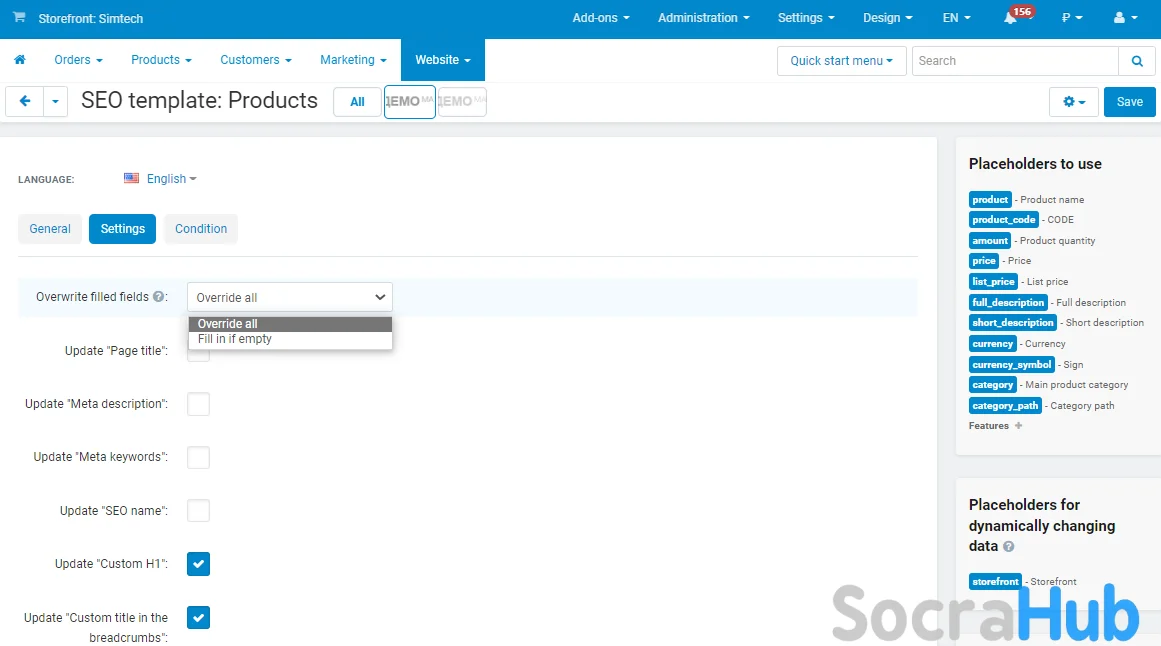Enable Update "Meta description" checkbox

199,404
